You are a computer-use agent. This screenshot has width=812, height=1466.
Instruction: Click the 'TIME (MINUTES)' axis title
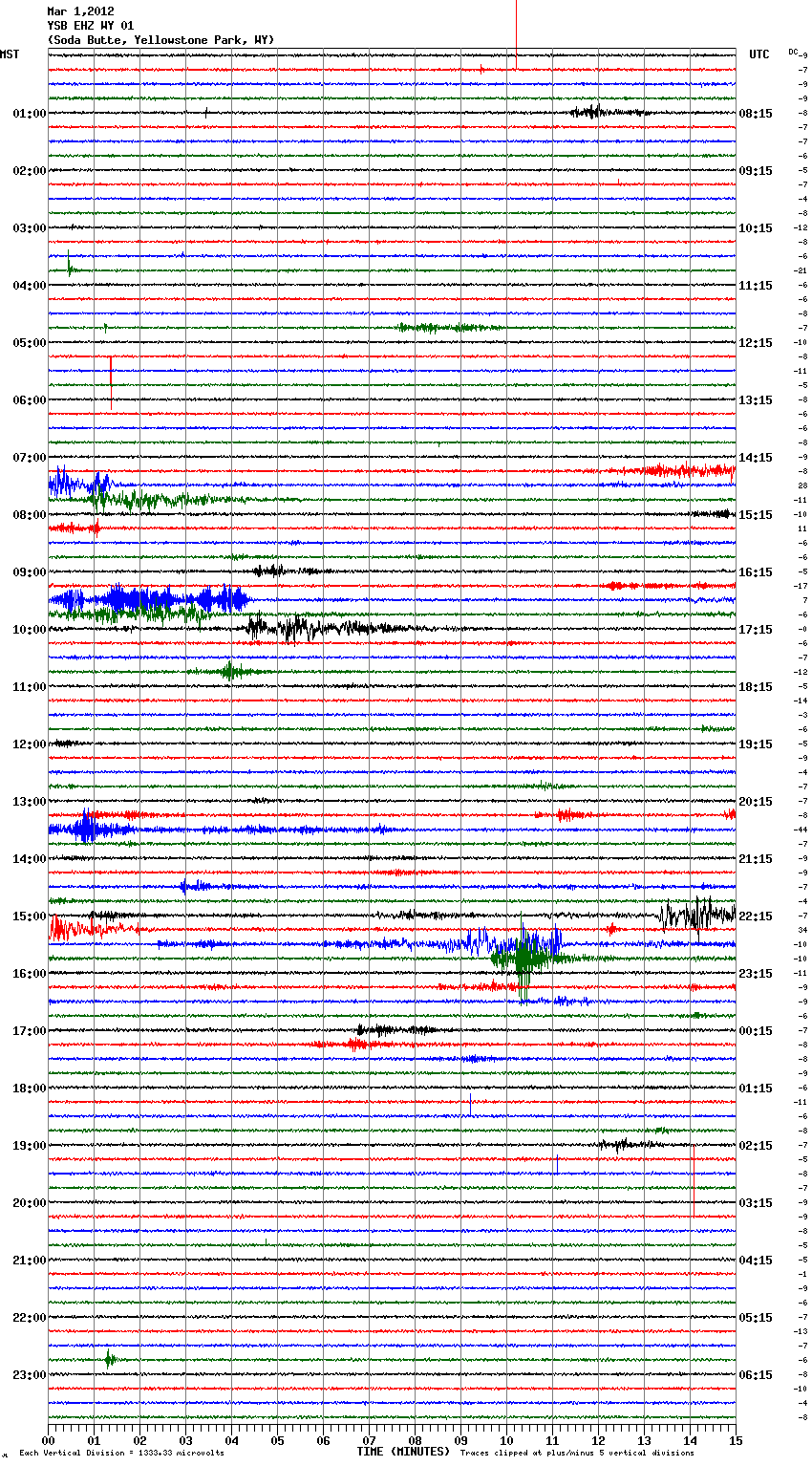pos(403,1452)
